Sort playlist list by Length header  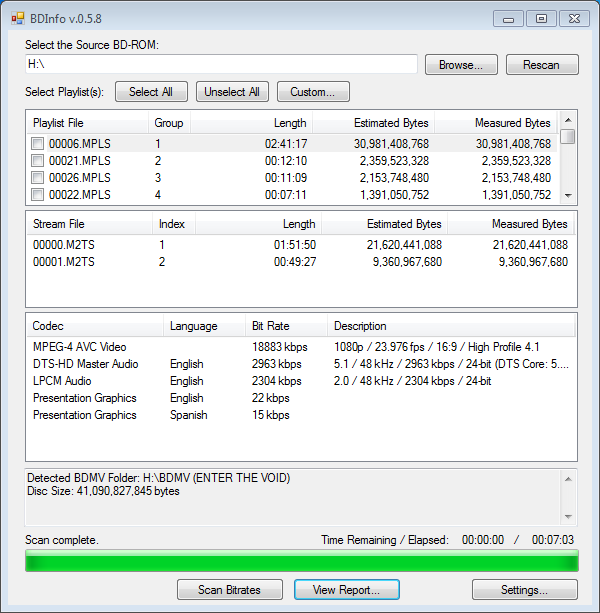tap(251, 123)
